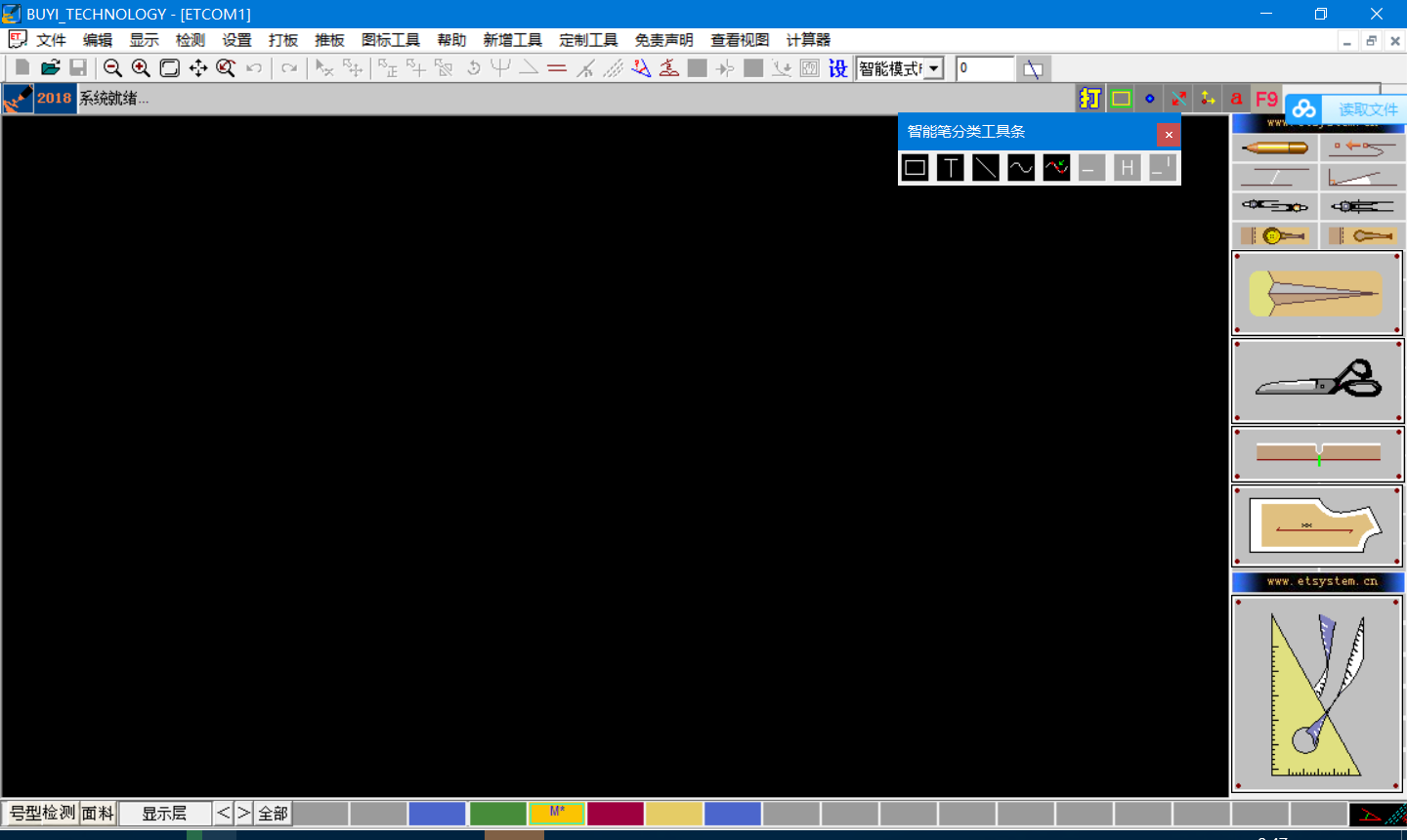Click the blue triangle angle icon
The width and height of the screenshot is (1407, 840).
click(x=641, y=67)
